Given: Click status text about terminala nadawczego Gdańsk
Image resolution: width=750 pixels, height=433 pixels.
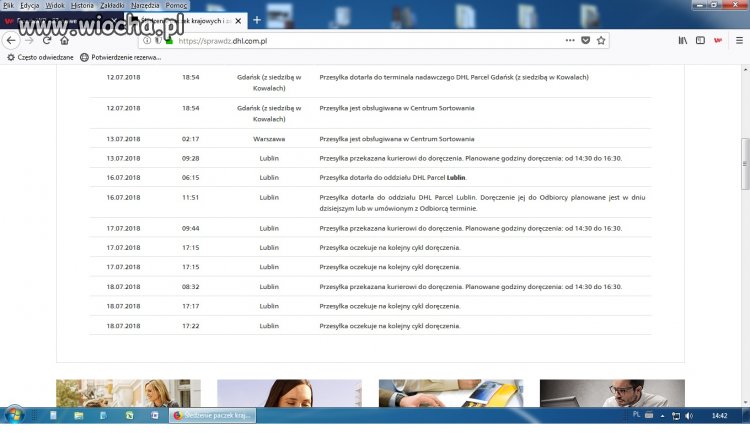Looking at the screenshot, I should (x=454, y=77).
